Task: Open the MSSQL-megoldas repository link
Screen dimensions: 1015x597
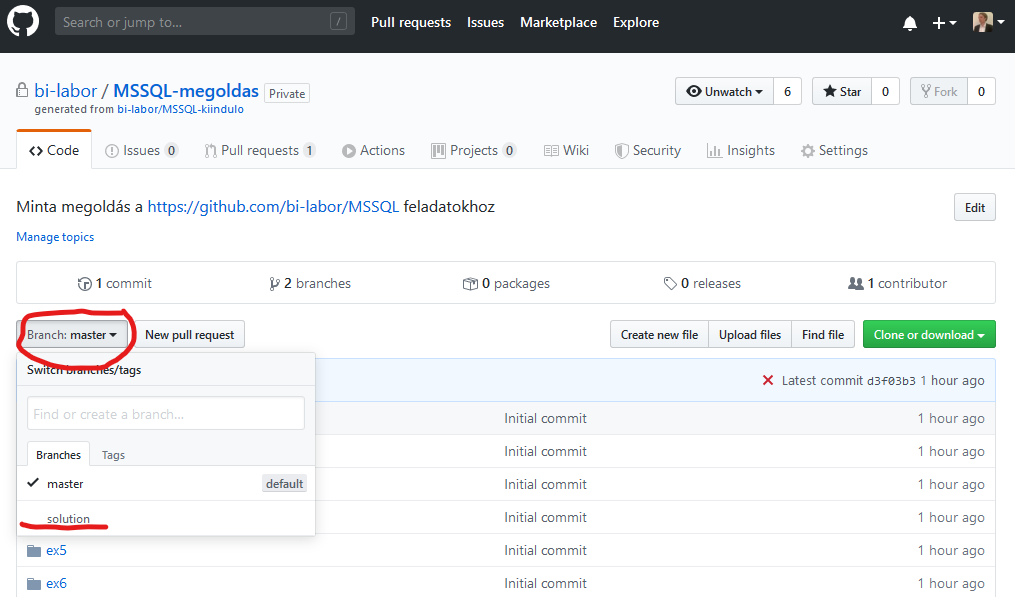Action: tap(186, 91)
